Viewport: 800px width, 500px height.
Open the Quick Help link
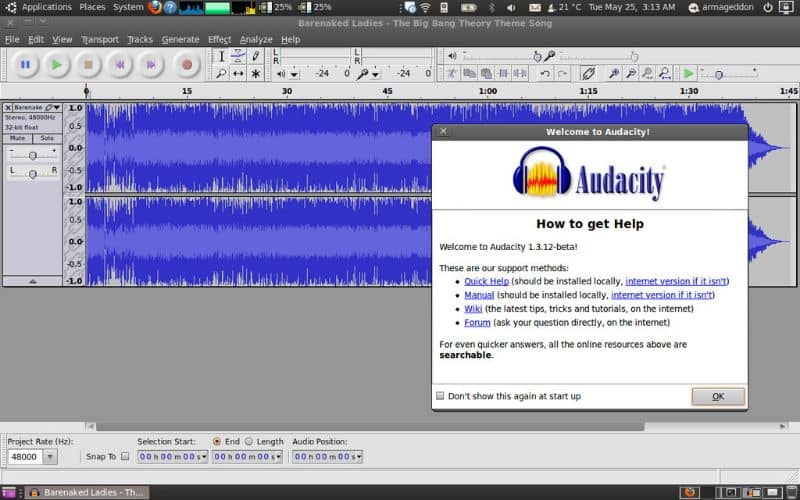tap(486, 281)
